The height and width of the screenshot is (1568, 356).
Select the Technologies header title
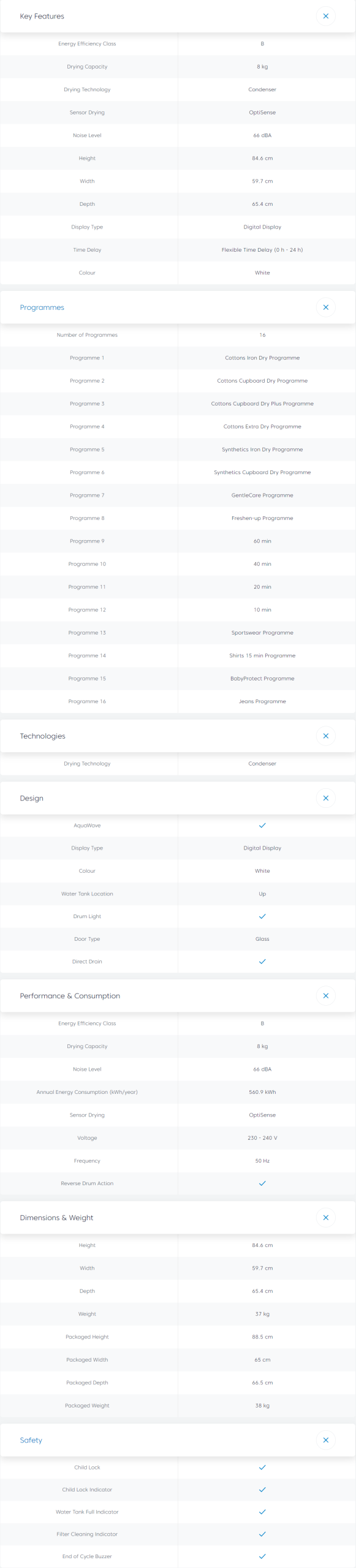(42, 736)
